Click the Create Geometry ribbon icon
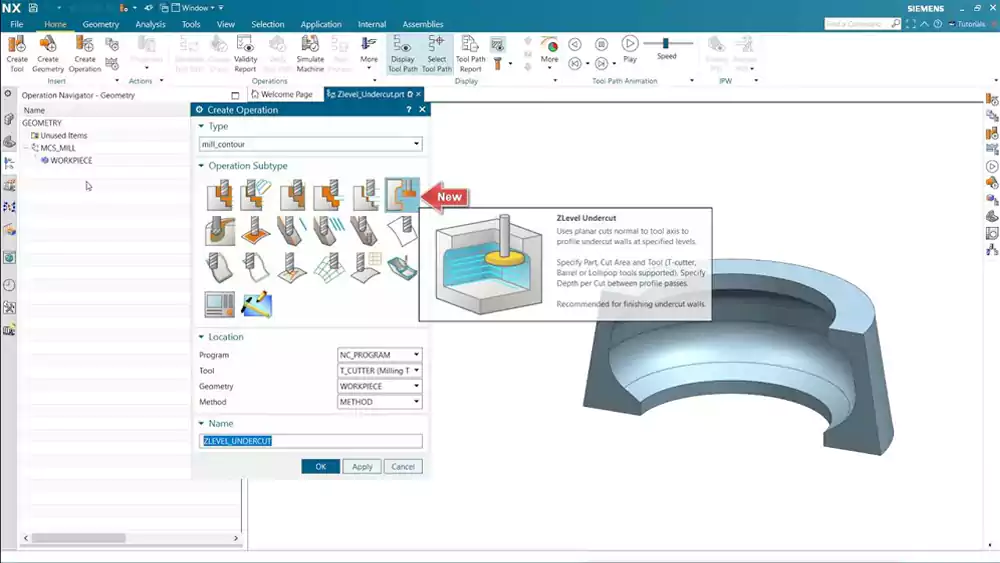The width and height of the screenshot is (1000, 563). 48,54
